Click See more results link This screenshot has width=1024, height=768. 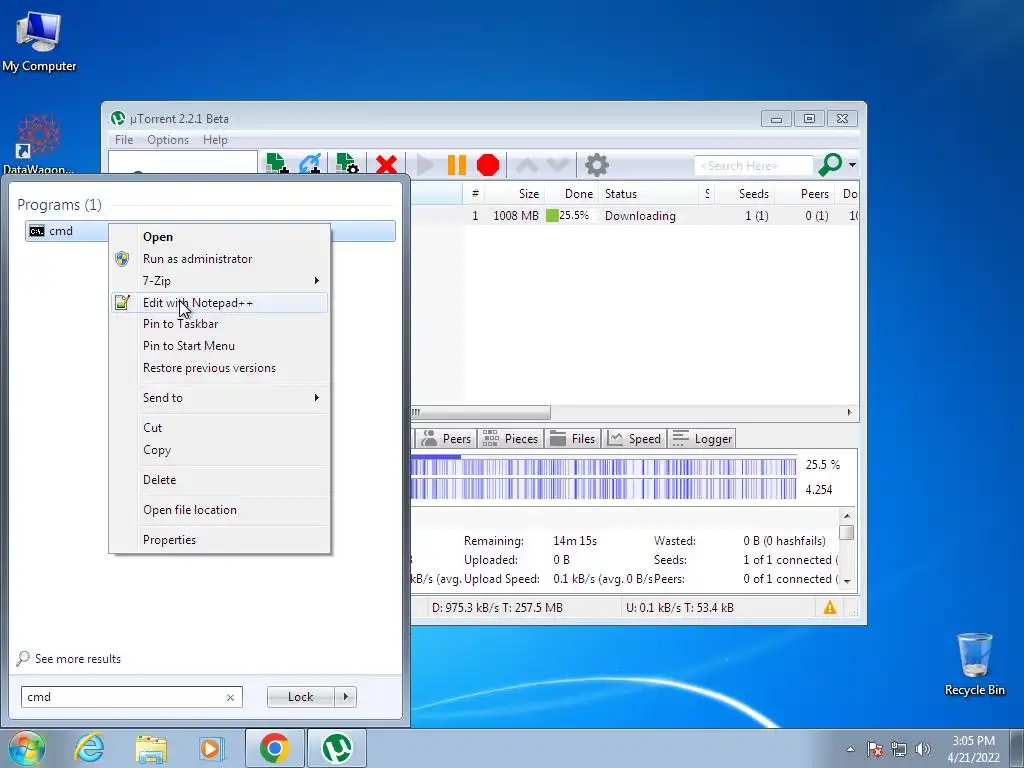pos(69,659)
